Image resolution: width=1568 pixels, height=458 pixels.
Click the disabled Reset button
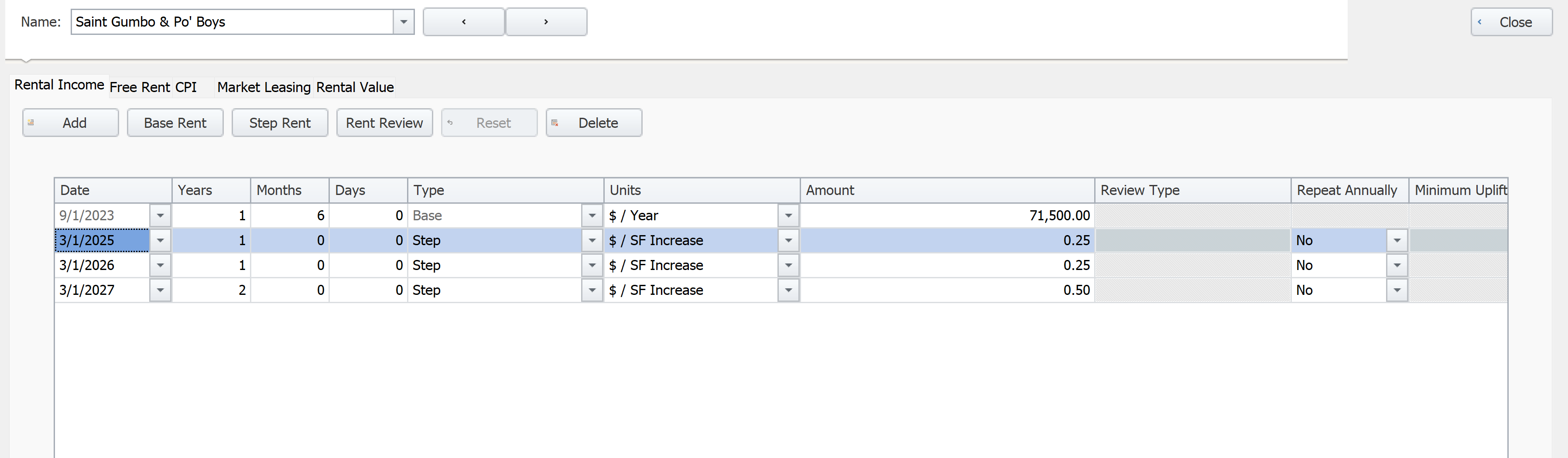tap(489, 123)
